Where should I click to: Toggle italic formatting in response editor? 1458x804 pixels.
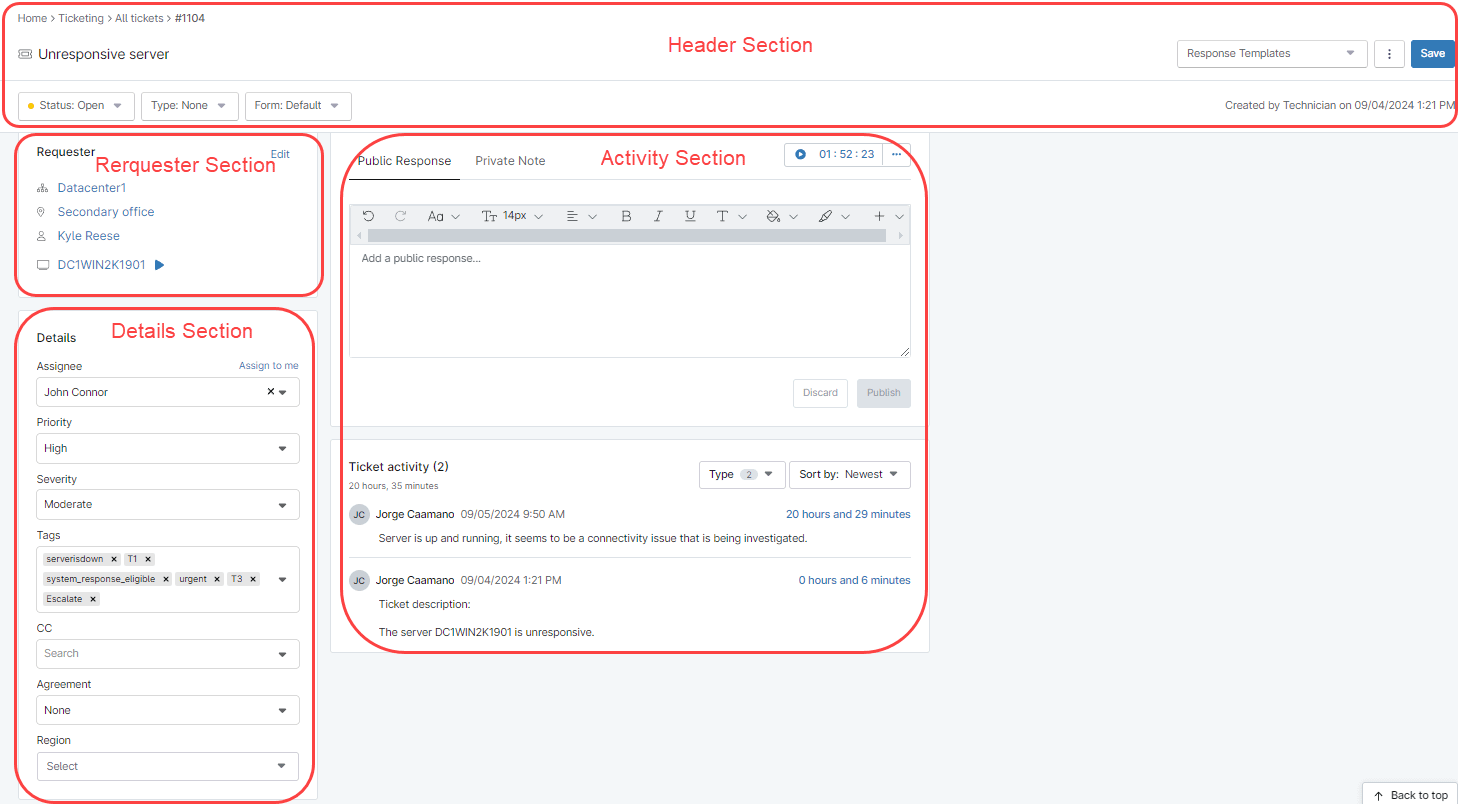pyautogui.click(x=658, y=216)
